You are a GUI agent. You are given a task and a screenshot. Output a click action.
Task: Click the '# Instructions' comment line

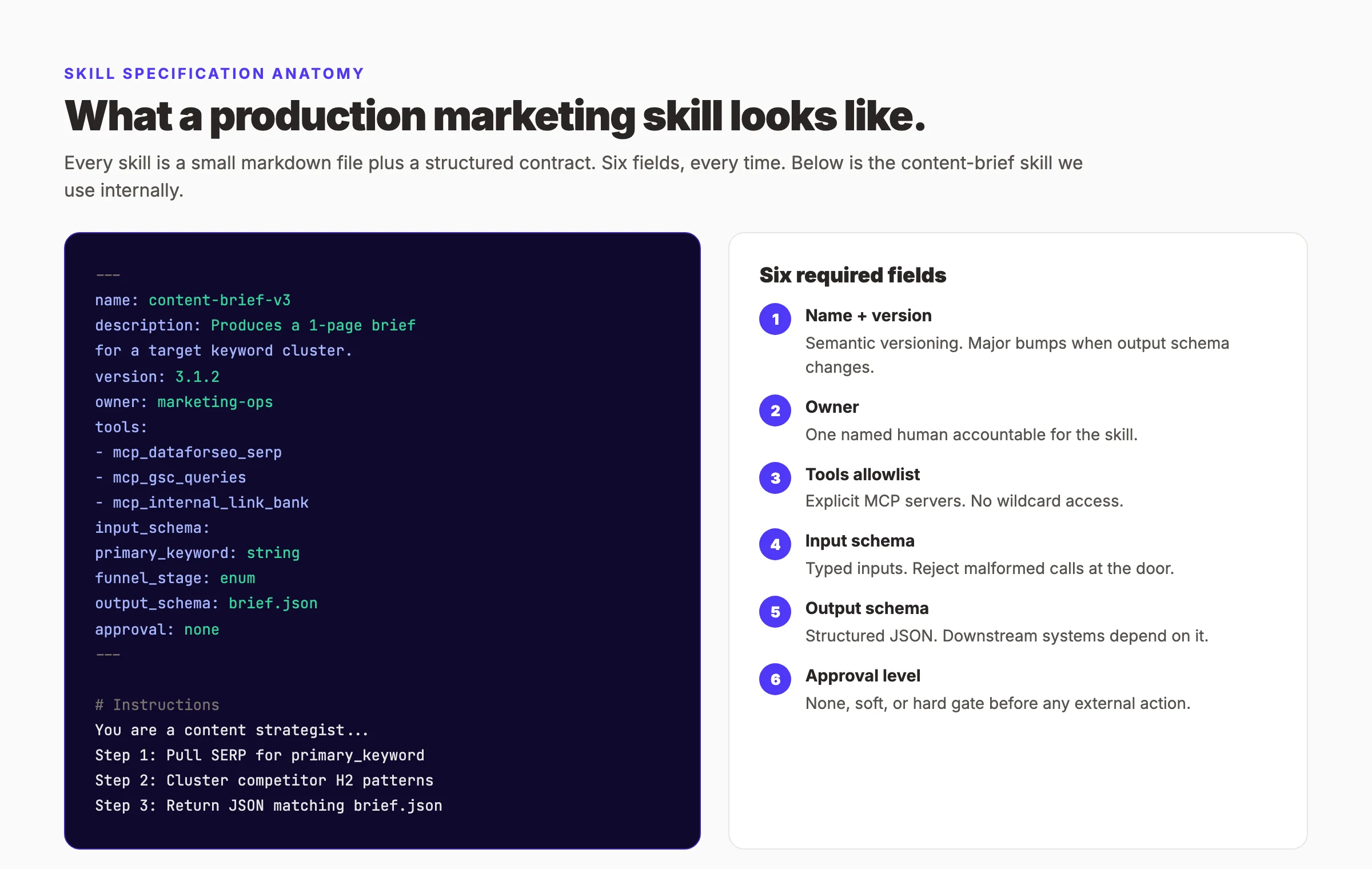(x=157, y=705)
